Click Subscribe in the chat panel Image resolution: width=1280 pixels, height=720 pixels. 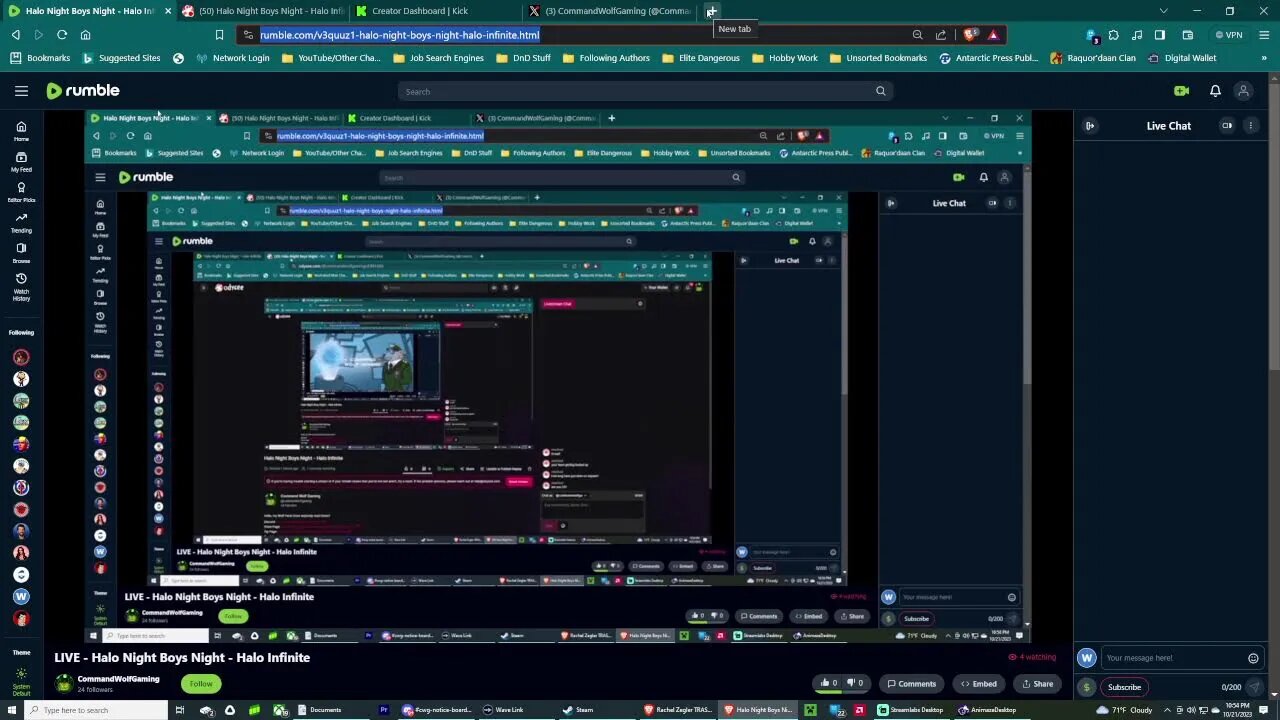(1124, 687)
